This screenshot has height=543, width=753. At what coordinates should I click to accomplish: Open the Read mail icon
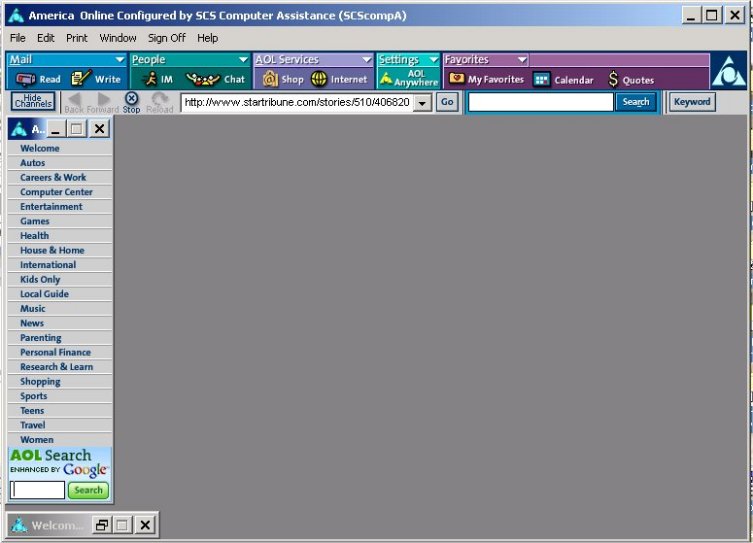27,79
